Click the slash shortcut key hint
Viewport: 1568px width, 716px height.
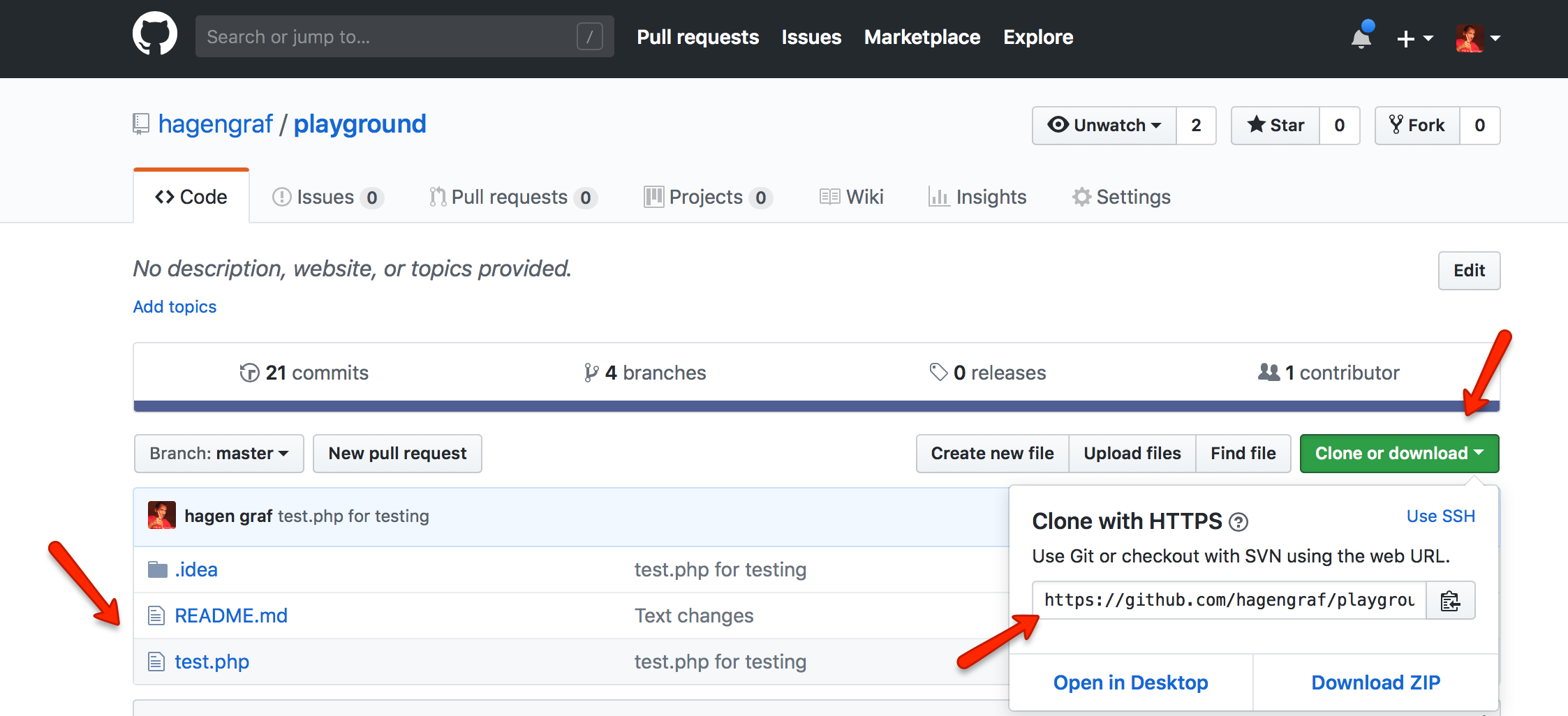[x=589, y=36]
